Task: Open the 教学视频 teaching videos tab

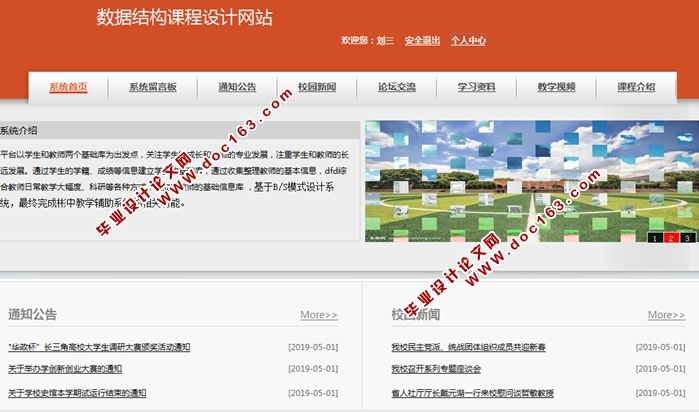Action: click(x=556, y=87)
